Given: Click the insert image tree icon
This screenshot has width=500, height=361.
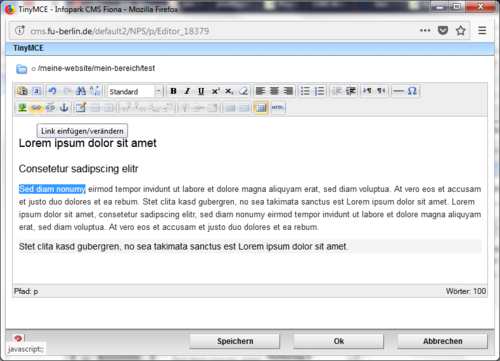Looking at the screenshot, I should coord(22,108).
